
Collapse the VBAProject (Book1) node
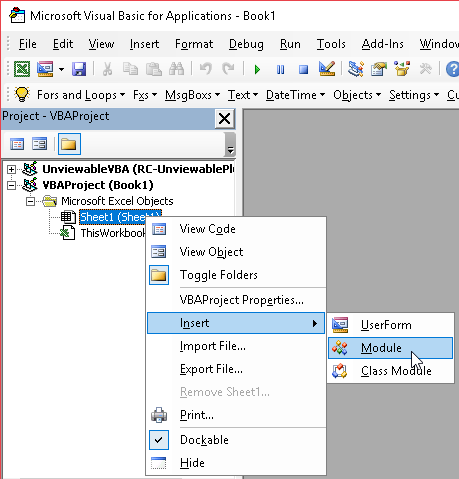11,185
